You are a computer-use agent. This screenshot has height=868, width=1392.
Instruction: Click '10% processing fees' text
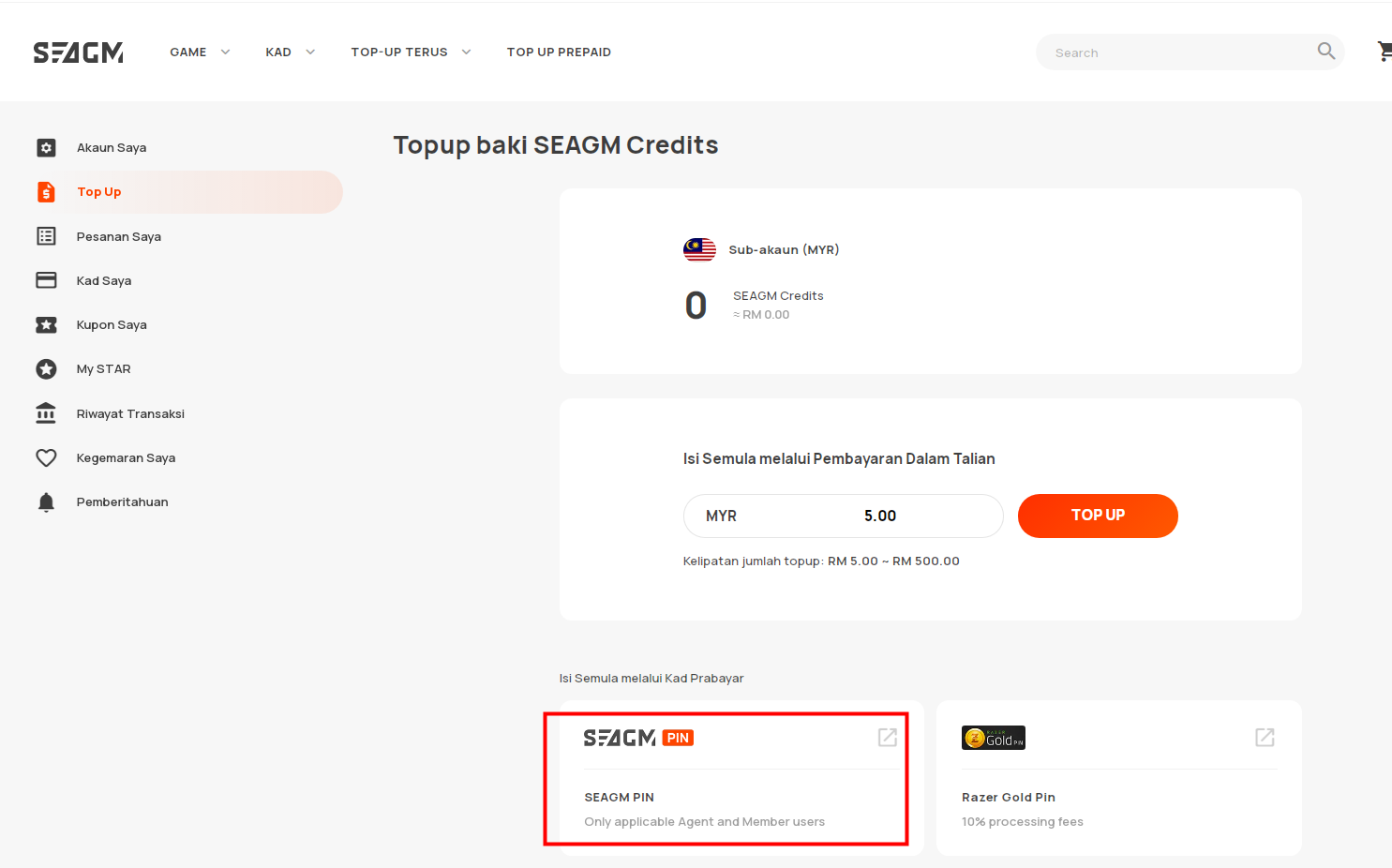[x=1023, y=822]
